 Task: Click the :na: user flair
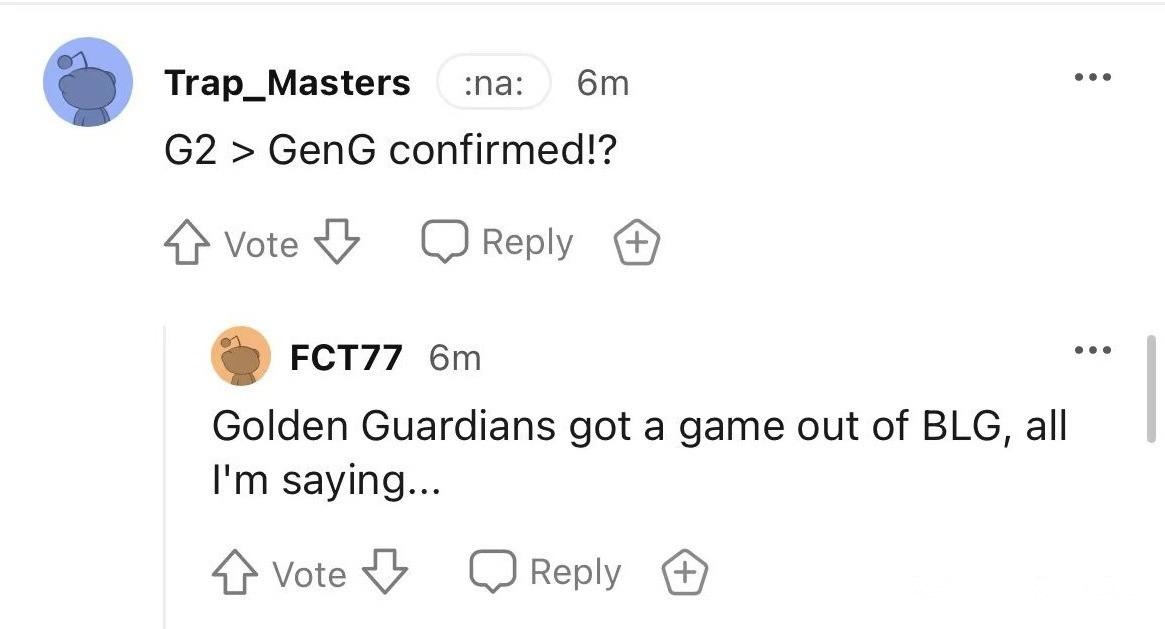point(494,83)
